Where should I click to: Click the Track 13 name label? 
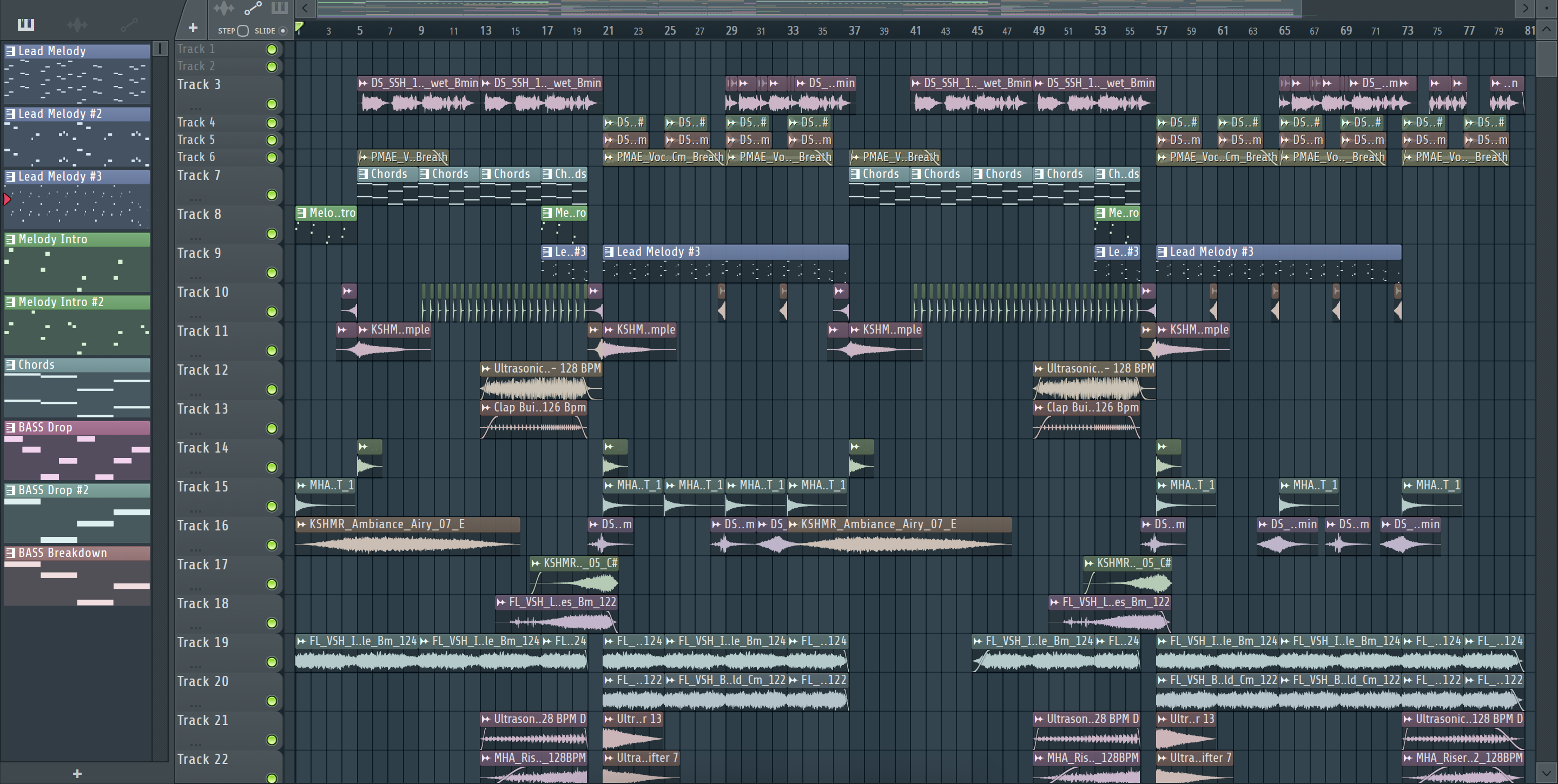click(203, 409)
